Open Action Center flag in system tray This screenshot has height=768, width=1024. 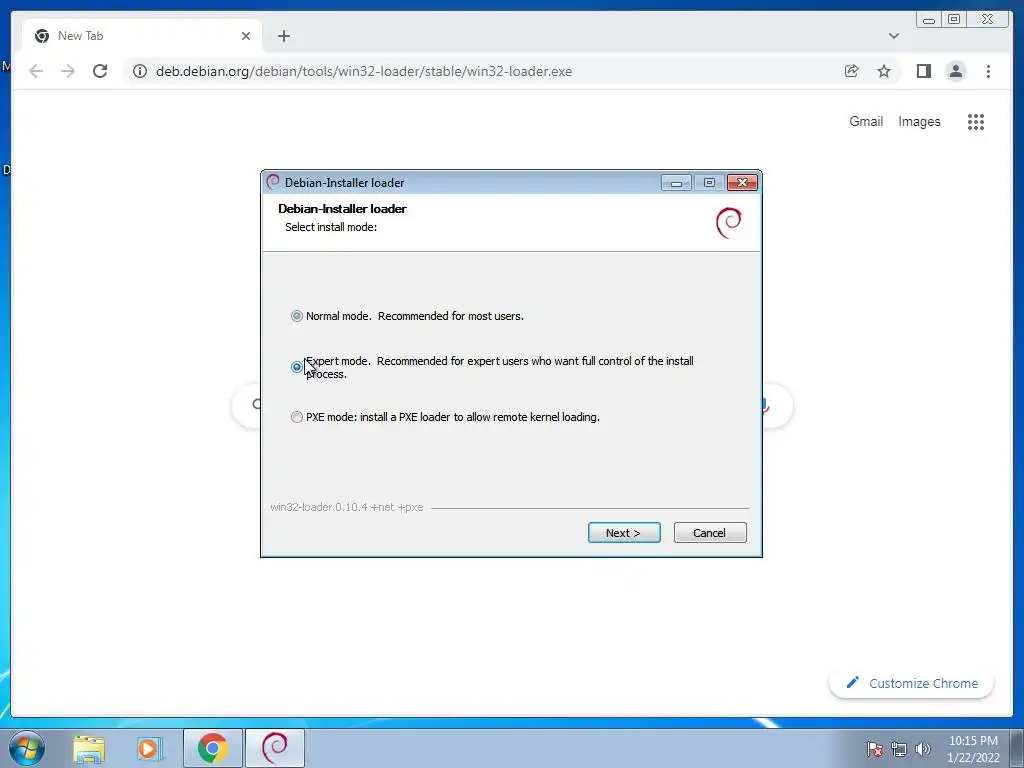coord(875,749)
